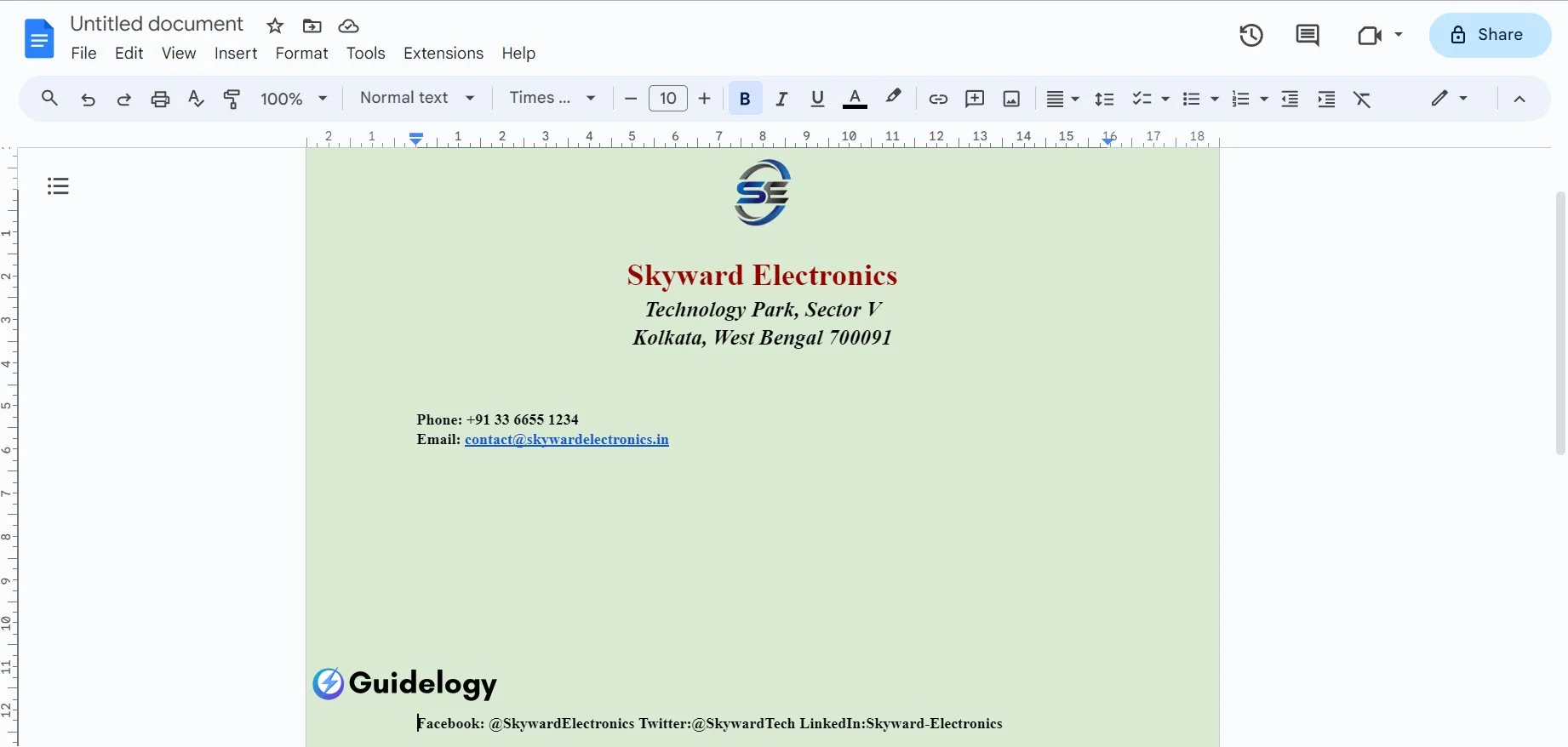Viewport: 1568px width, 747px height.
Task: Activate the paint format tool
Action: coord(232,99)
